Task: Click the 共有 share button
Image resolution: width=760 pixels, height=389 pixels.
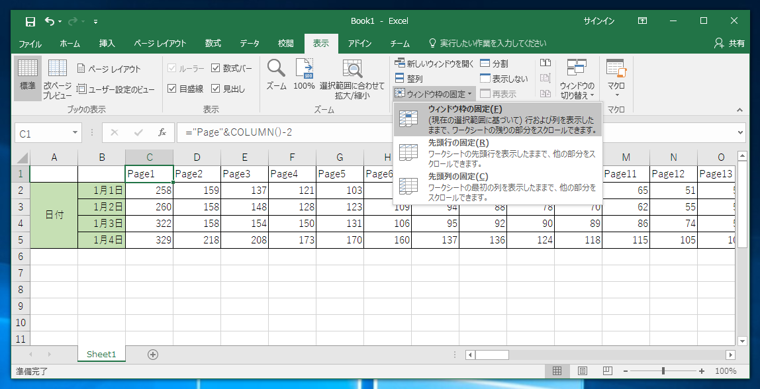Action: tap(729, 44)
